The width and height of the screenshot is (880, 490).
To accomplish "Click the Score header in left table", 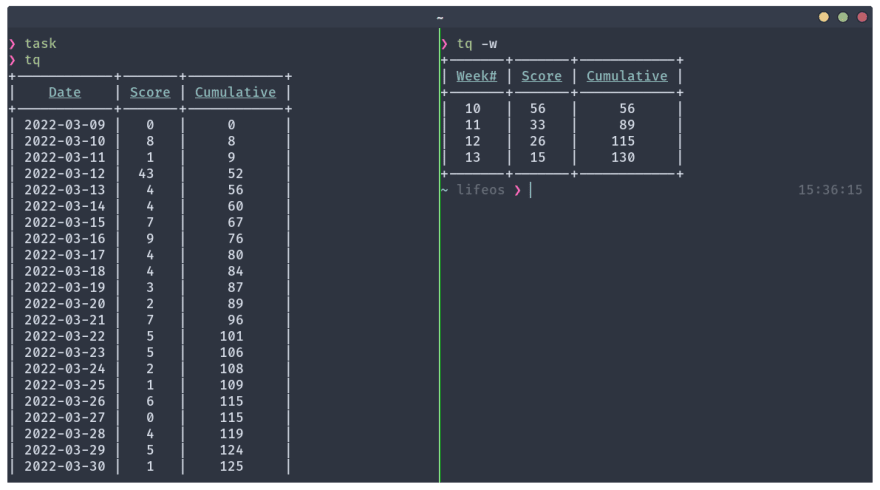I will coord(150,93).
